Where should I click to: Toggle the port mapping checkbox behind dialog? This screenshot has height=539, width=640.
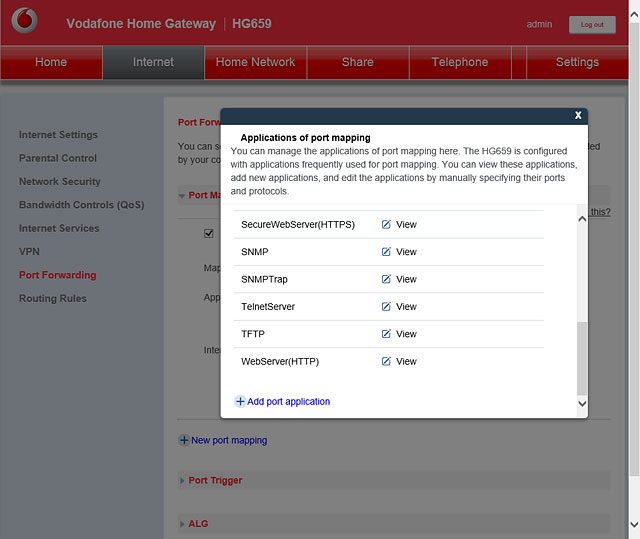tap(209, 233)
